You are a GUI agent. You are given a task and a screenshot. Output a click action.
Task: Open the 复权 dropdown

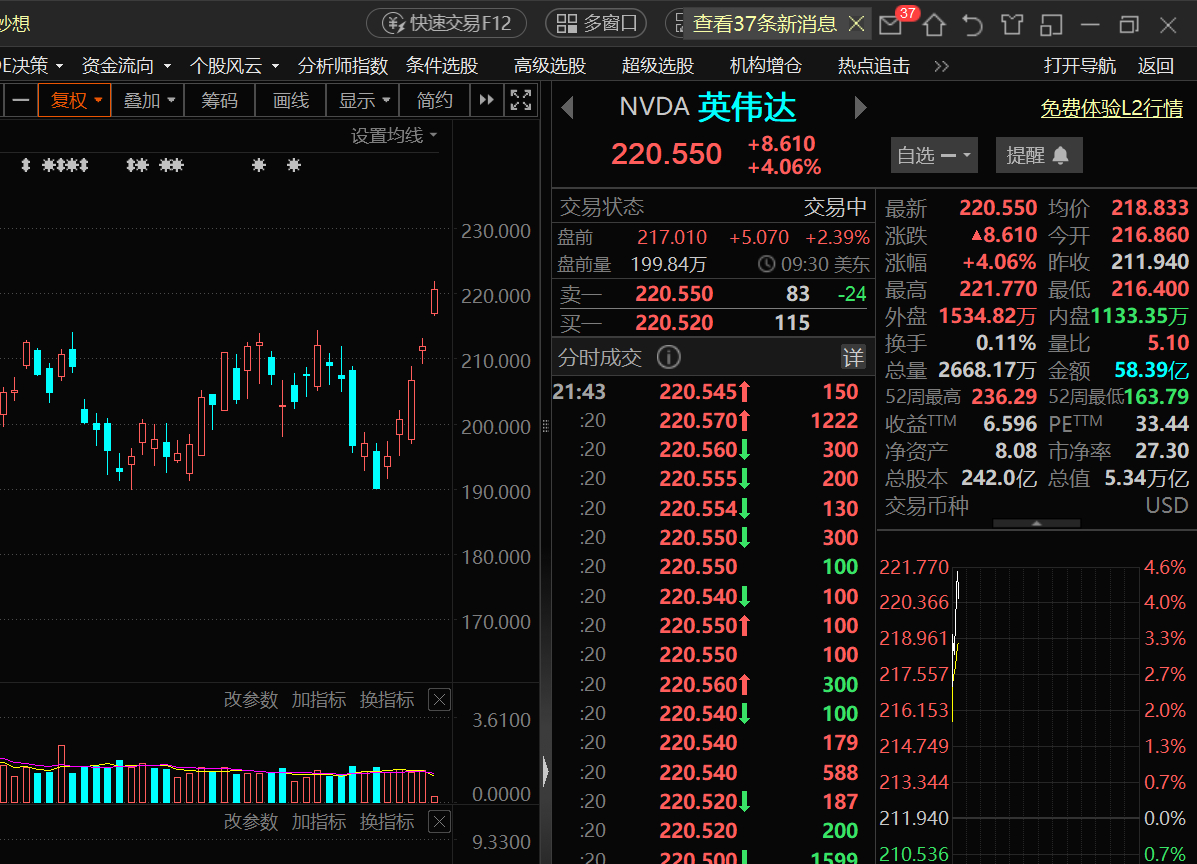point(76,100)
